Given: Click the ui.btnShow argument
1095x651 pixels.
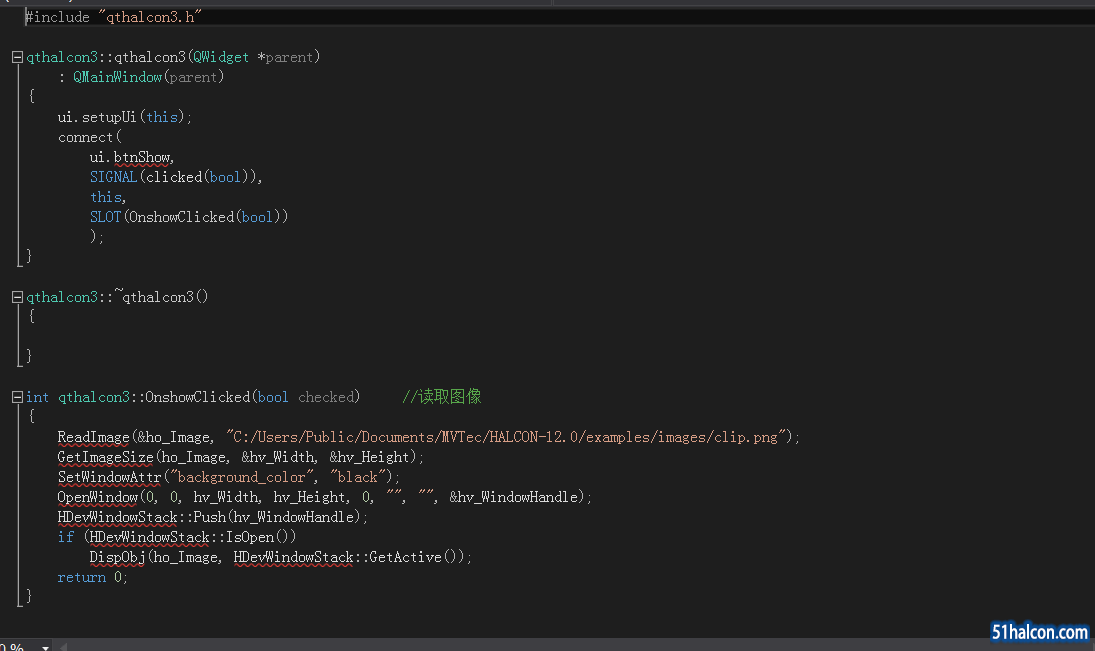Looking at the screenshot, I should tap(131, 157).
